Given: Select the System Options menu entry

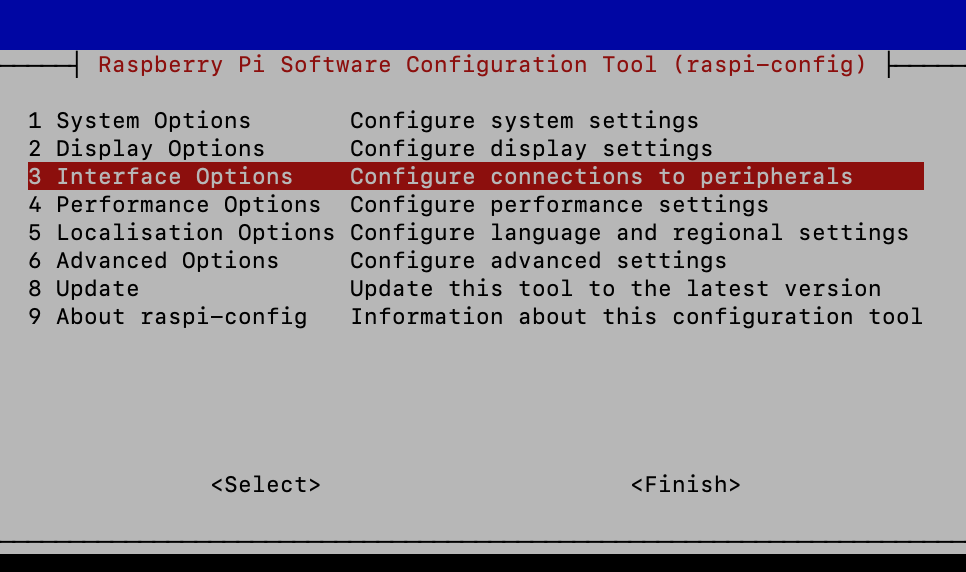Looking at the screenshot, I should [140, 121].
